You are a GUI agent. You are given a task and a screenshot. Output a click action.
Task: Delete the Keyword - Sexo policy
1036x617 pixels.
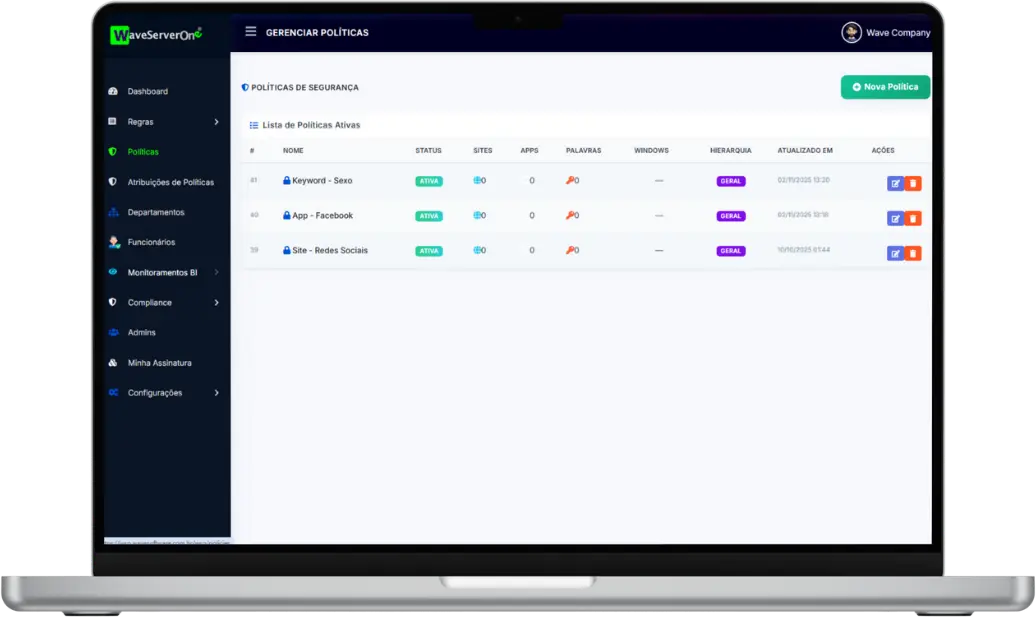point(913,184)
